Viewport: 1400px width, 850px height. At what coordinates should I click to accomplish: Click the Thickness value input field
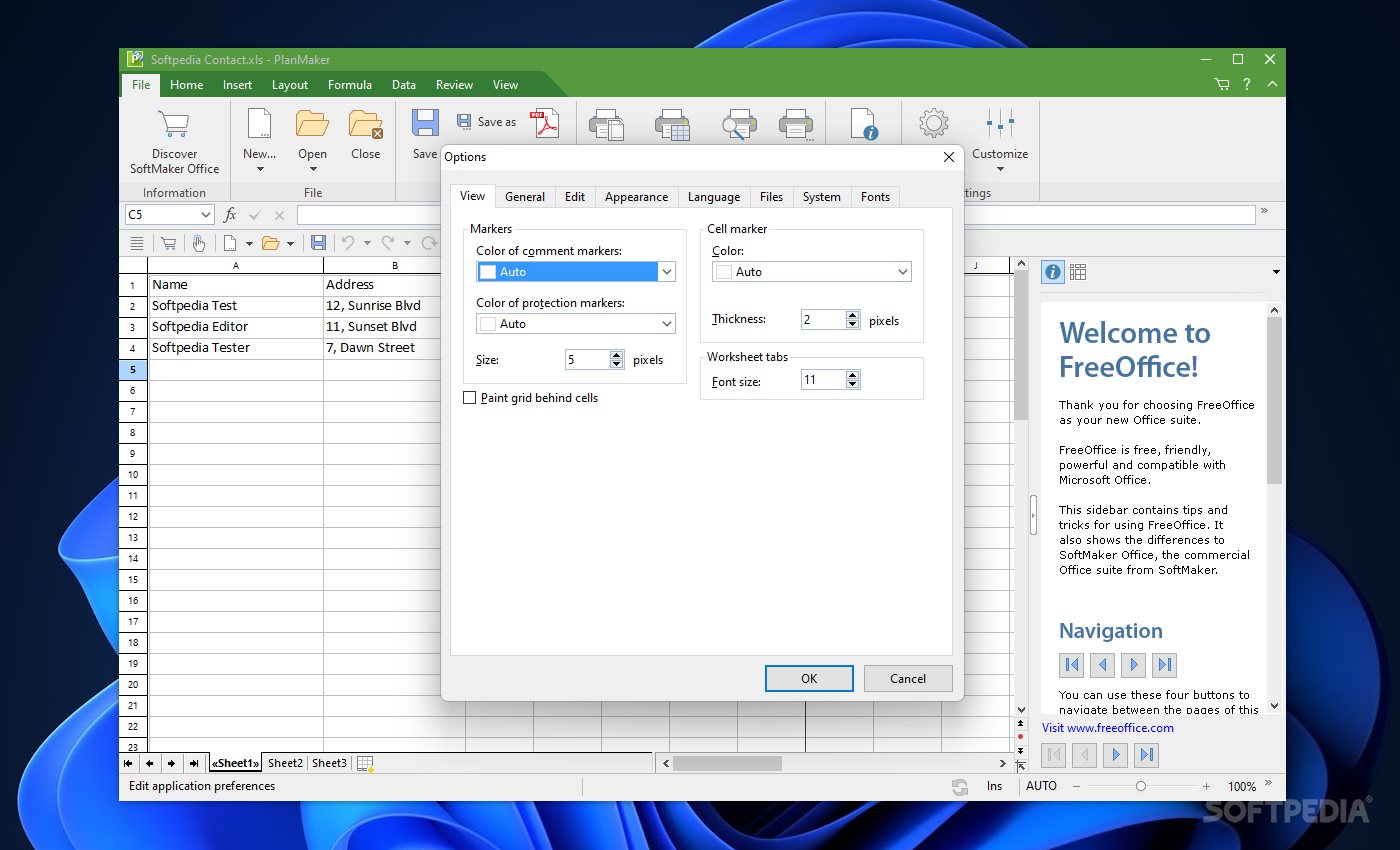coord(823,320)
